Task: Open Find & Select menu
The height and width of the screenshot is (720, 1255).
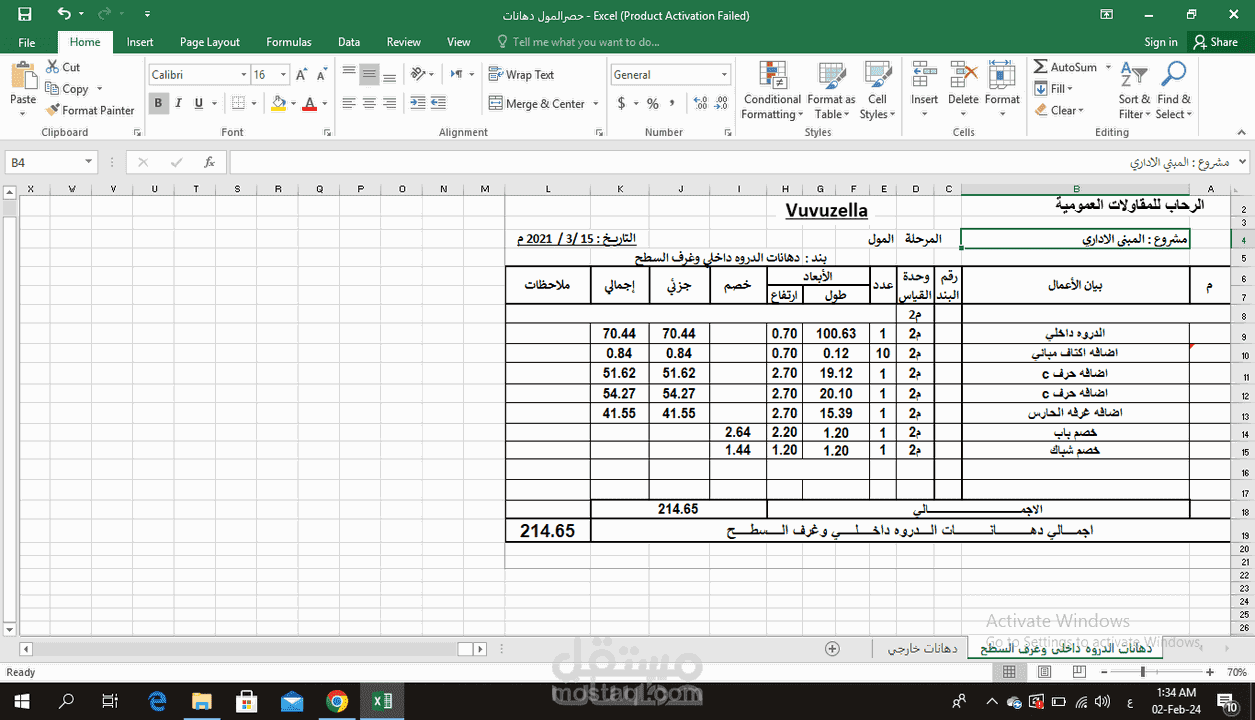Action: pyautogui.click(x=1173, y=90)
